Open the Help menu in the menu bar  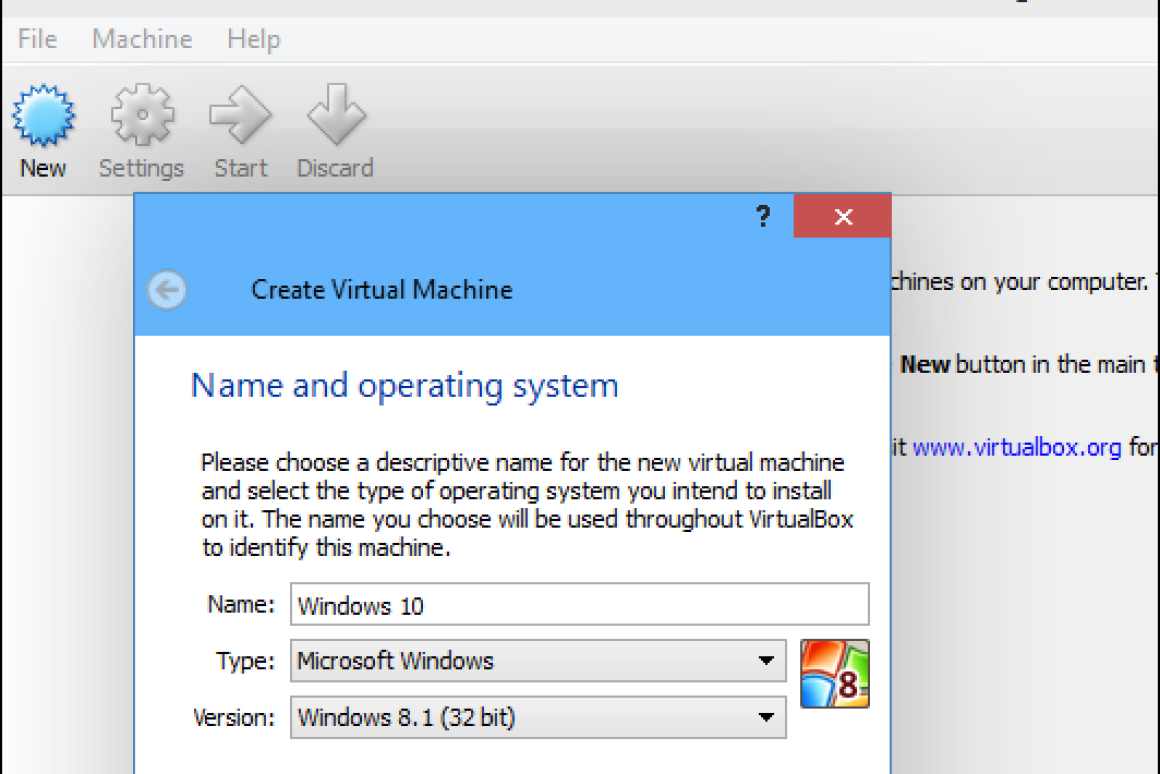[x=253, y=39]
